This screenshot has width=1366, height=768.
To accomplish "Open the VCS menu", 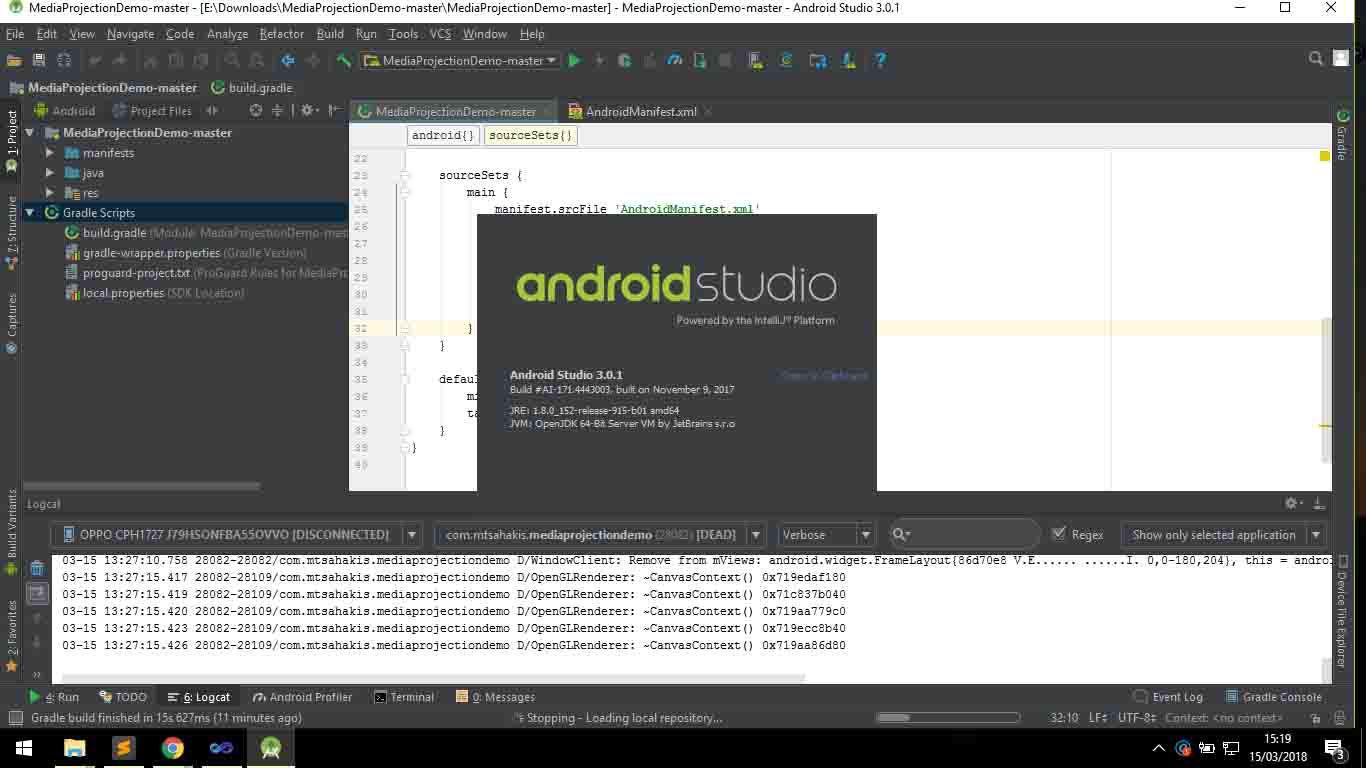I will (440, 34).
